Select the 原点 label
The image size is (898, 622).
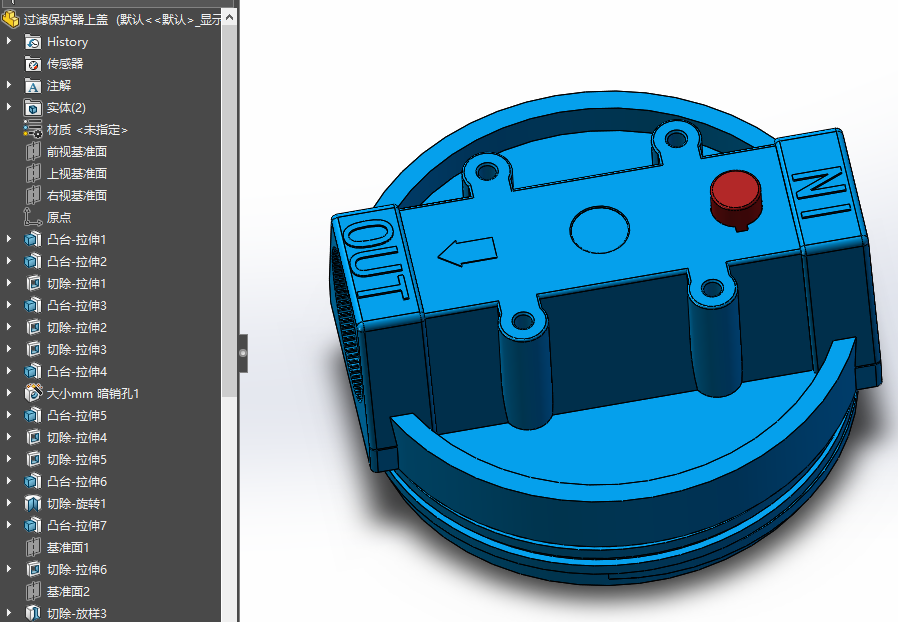click(x=59, y=218)
